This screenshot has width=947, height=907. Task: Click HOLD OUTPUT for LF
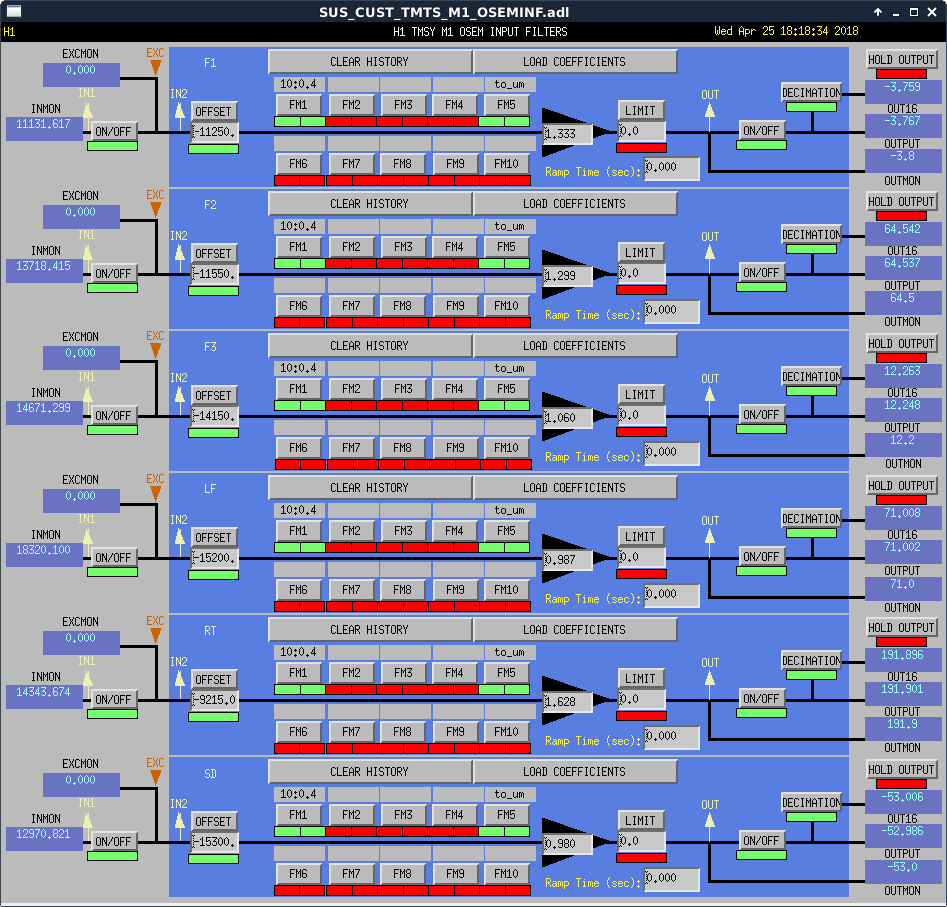coord(901,486)
